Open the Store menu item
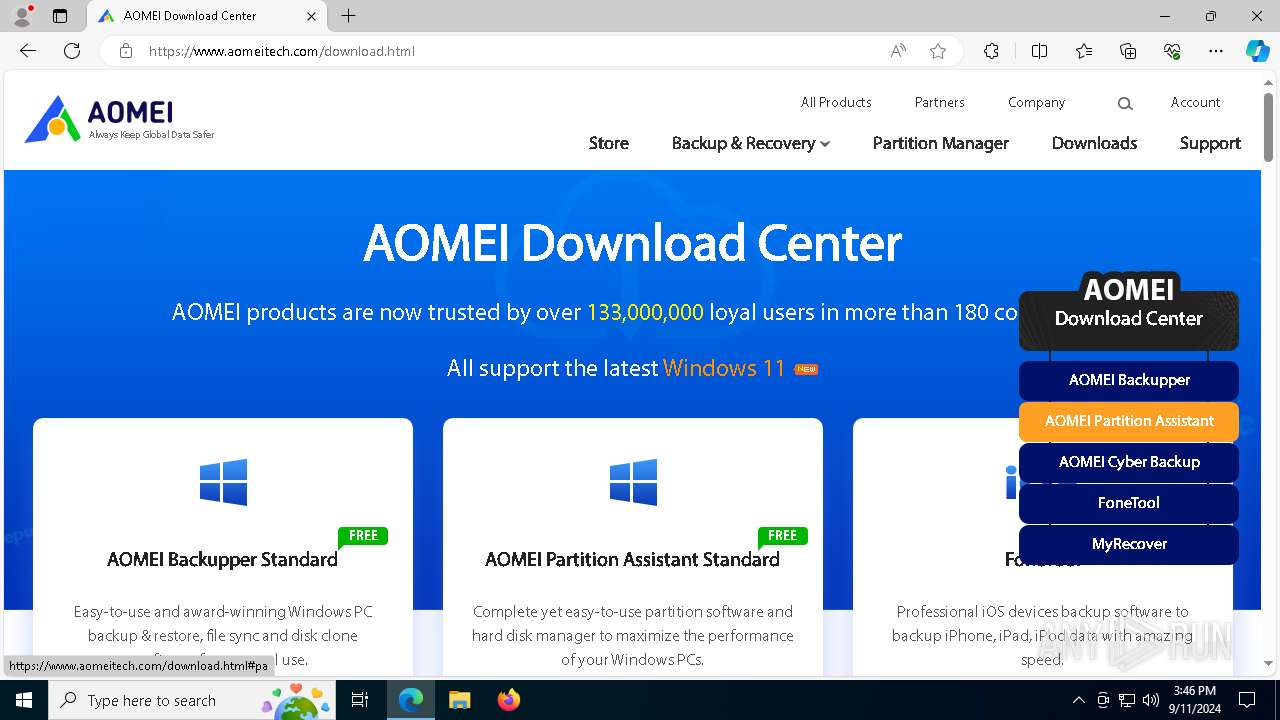Screen dimensions: 1280x720 point(609,143)
